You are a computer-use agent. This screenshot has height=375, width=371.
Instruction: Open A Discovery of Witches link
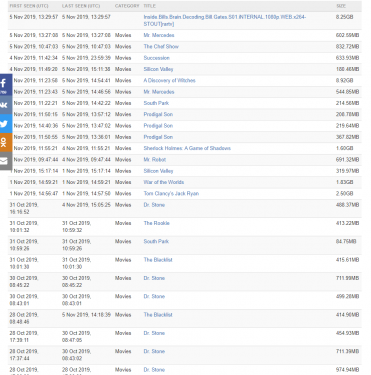(x=169, y=81)
